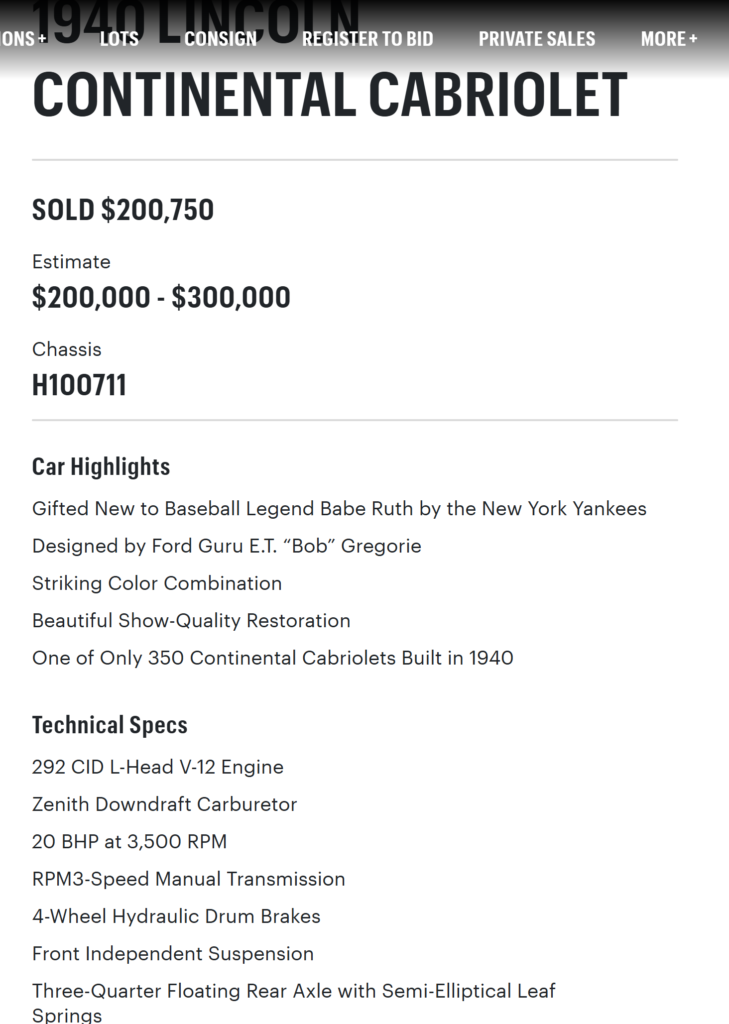Click the chassis number H100711
Screen dimensions: 729x1024
pos(79,386)
